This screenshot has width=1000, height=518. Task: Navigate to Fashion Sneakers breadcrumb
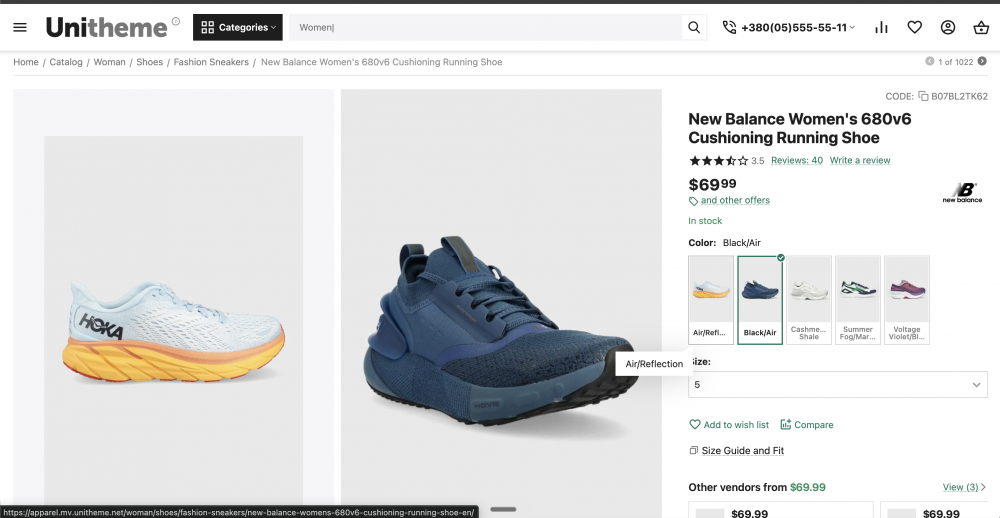point(211,62)
